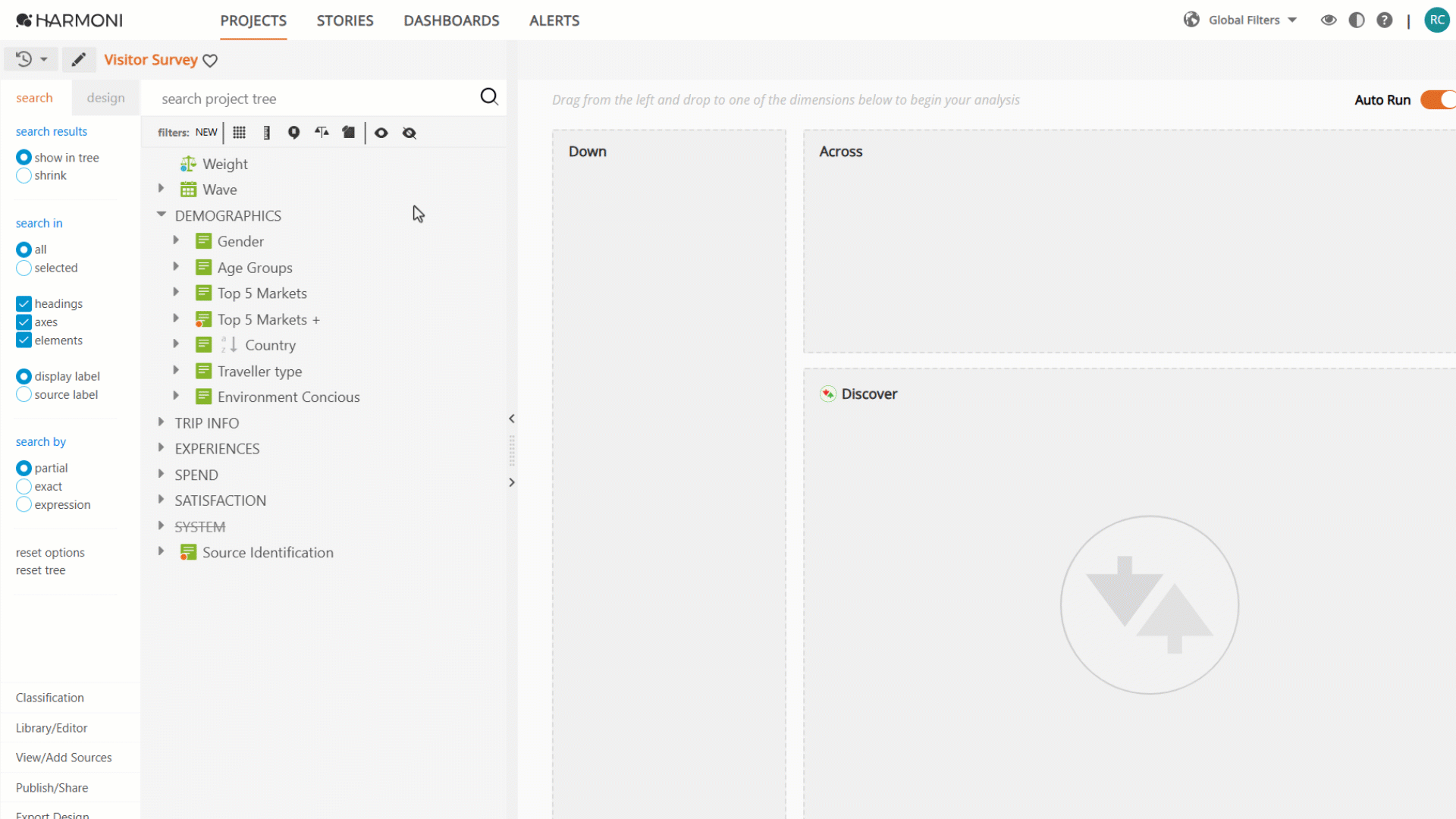Viewport: 1456px width, 819px height.
Task: Select the balance scale filter icon
Action: (x=322, y=133)
